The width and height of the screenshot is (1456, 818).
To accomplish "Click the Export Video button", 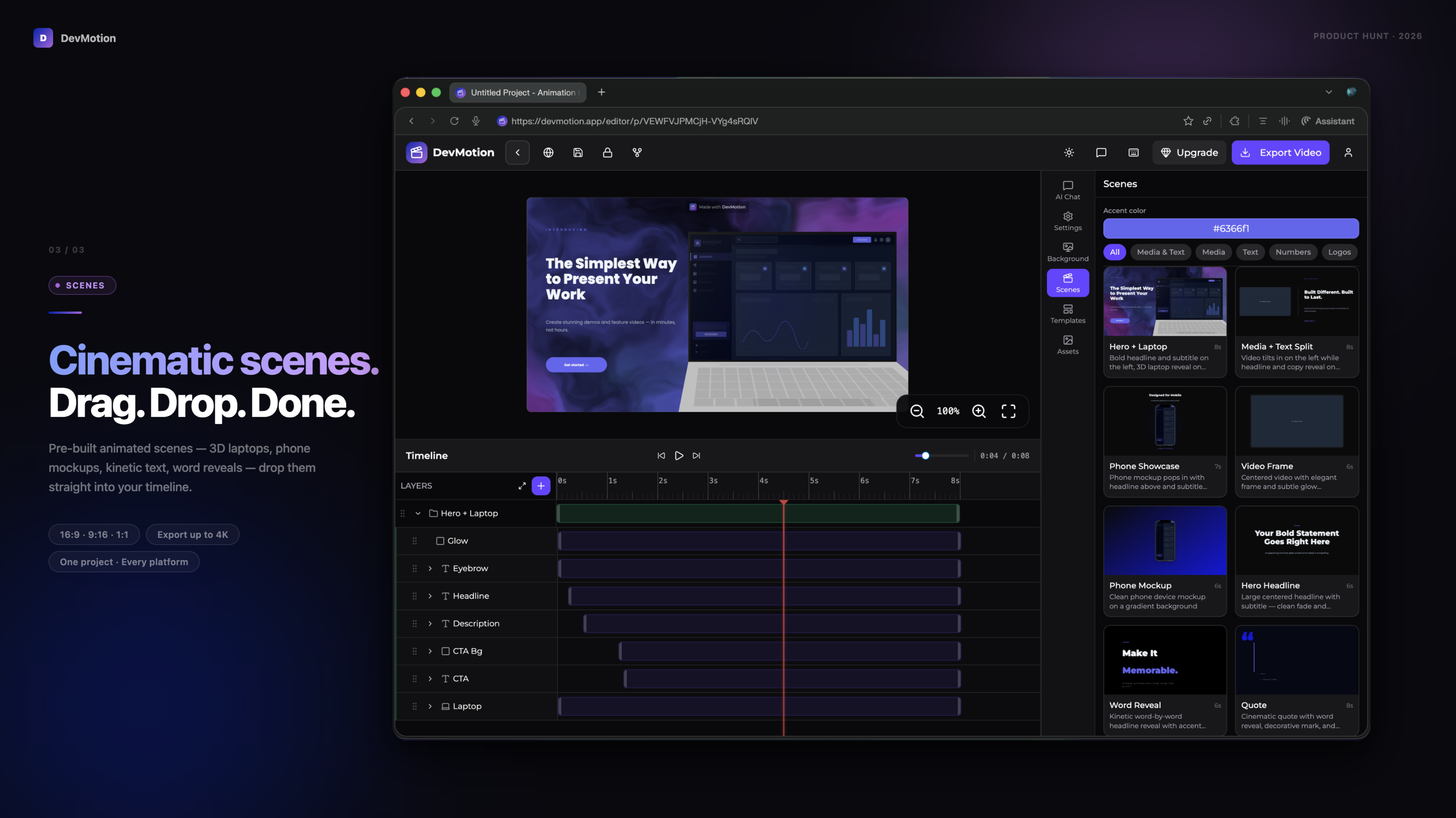I will tap(1280, 152).
